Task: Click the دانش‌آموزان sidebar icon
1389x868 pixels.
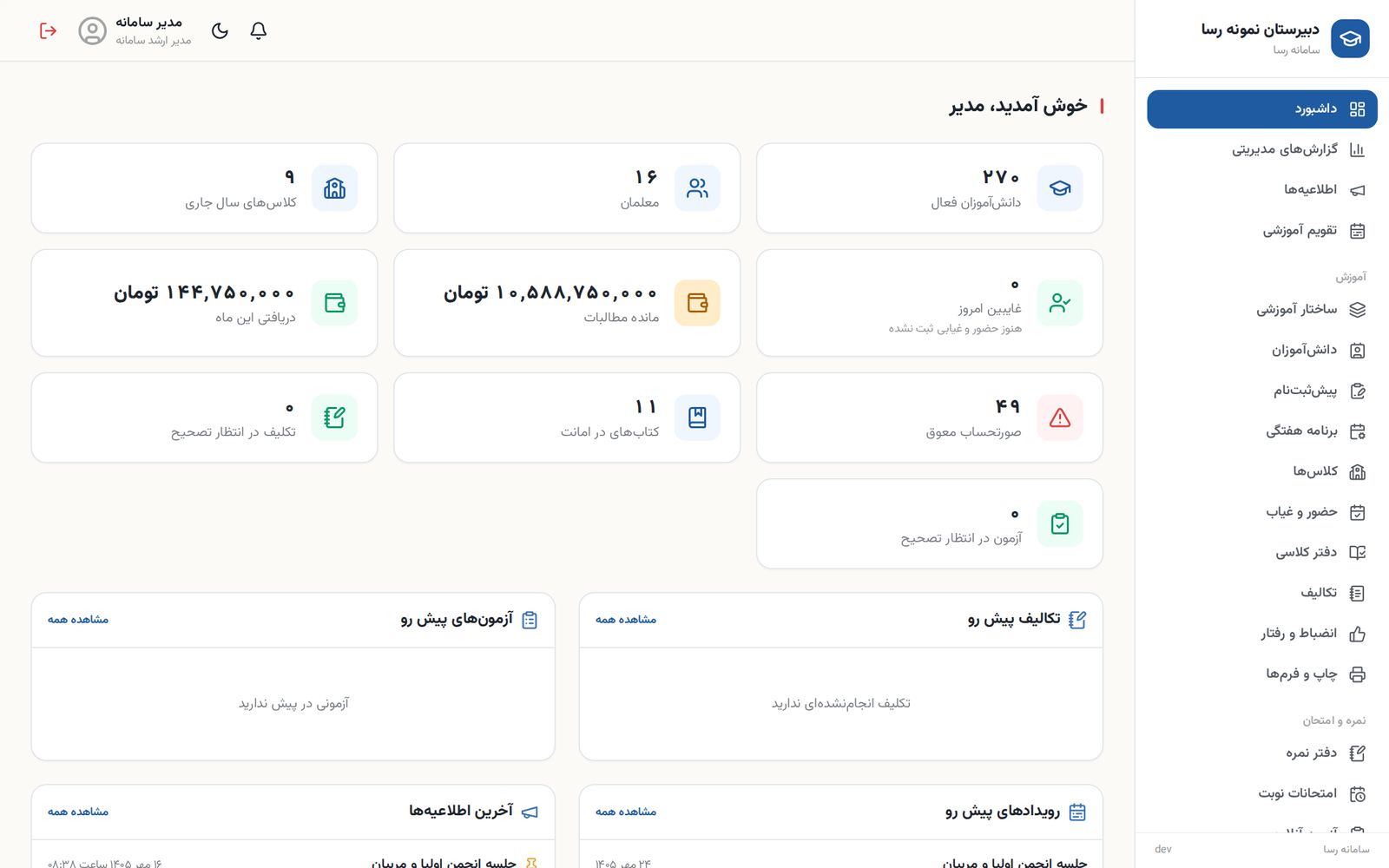Action: [x=1358, y=351]
